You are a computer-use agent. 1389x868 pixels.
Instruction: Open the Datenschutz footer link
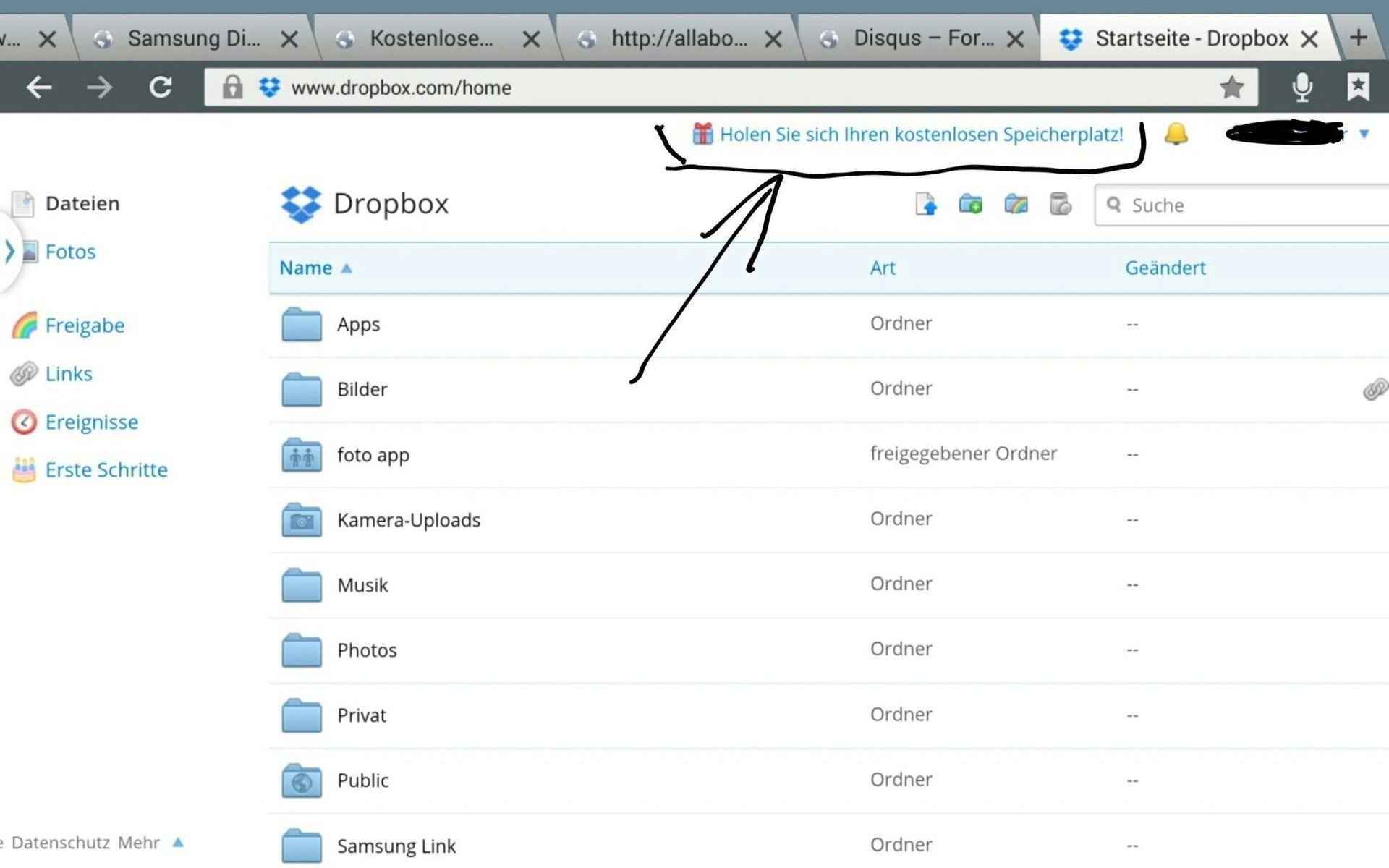tap(61, 843)
